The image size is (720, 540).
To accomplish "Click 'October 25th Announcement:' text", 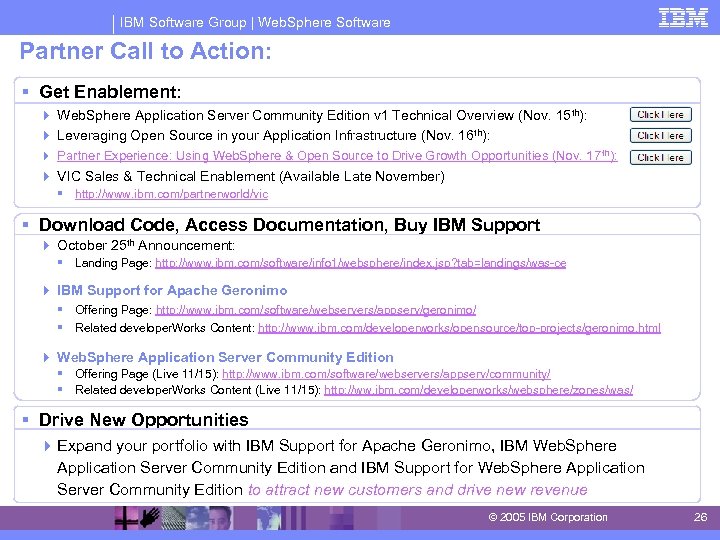I will click(146, 245).
